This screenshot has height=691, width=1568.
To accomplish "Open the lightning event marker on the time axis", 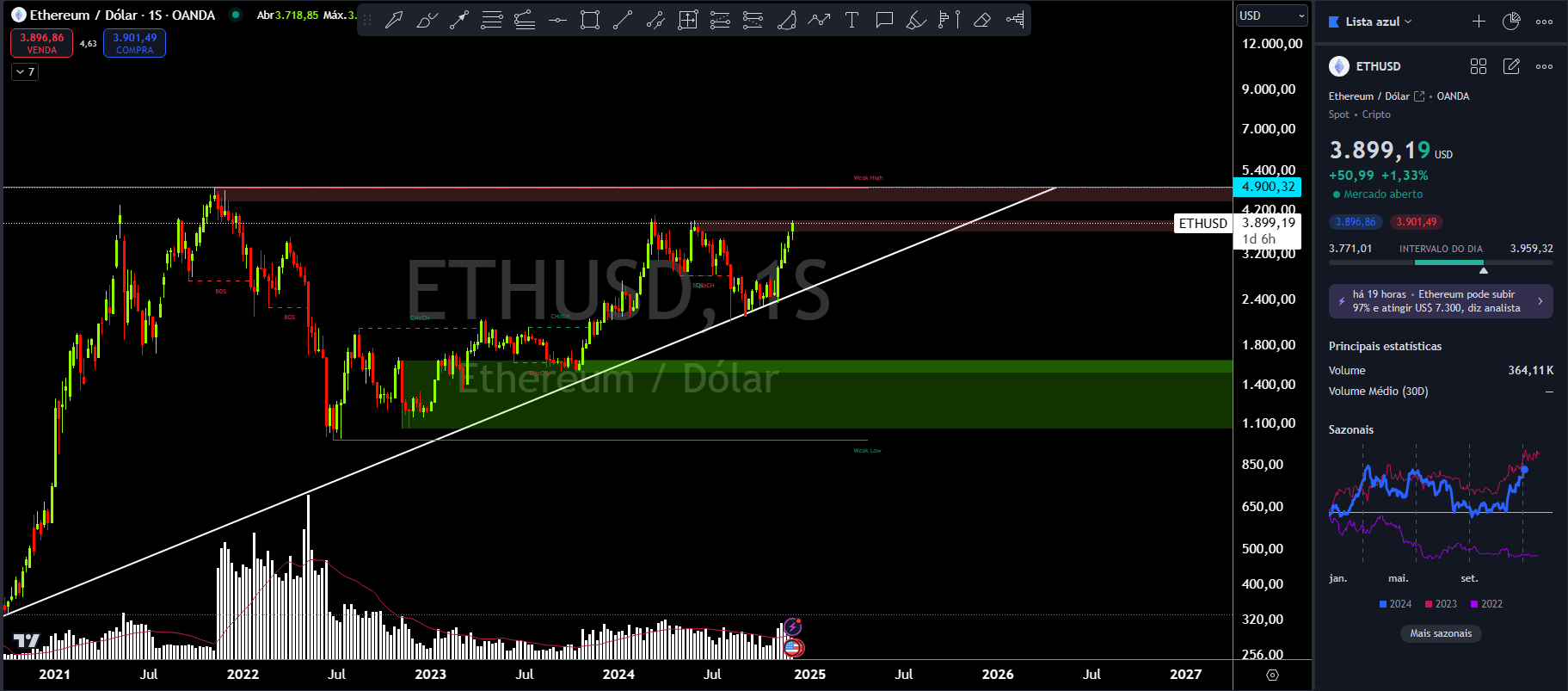I will coord(793,626).
